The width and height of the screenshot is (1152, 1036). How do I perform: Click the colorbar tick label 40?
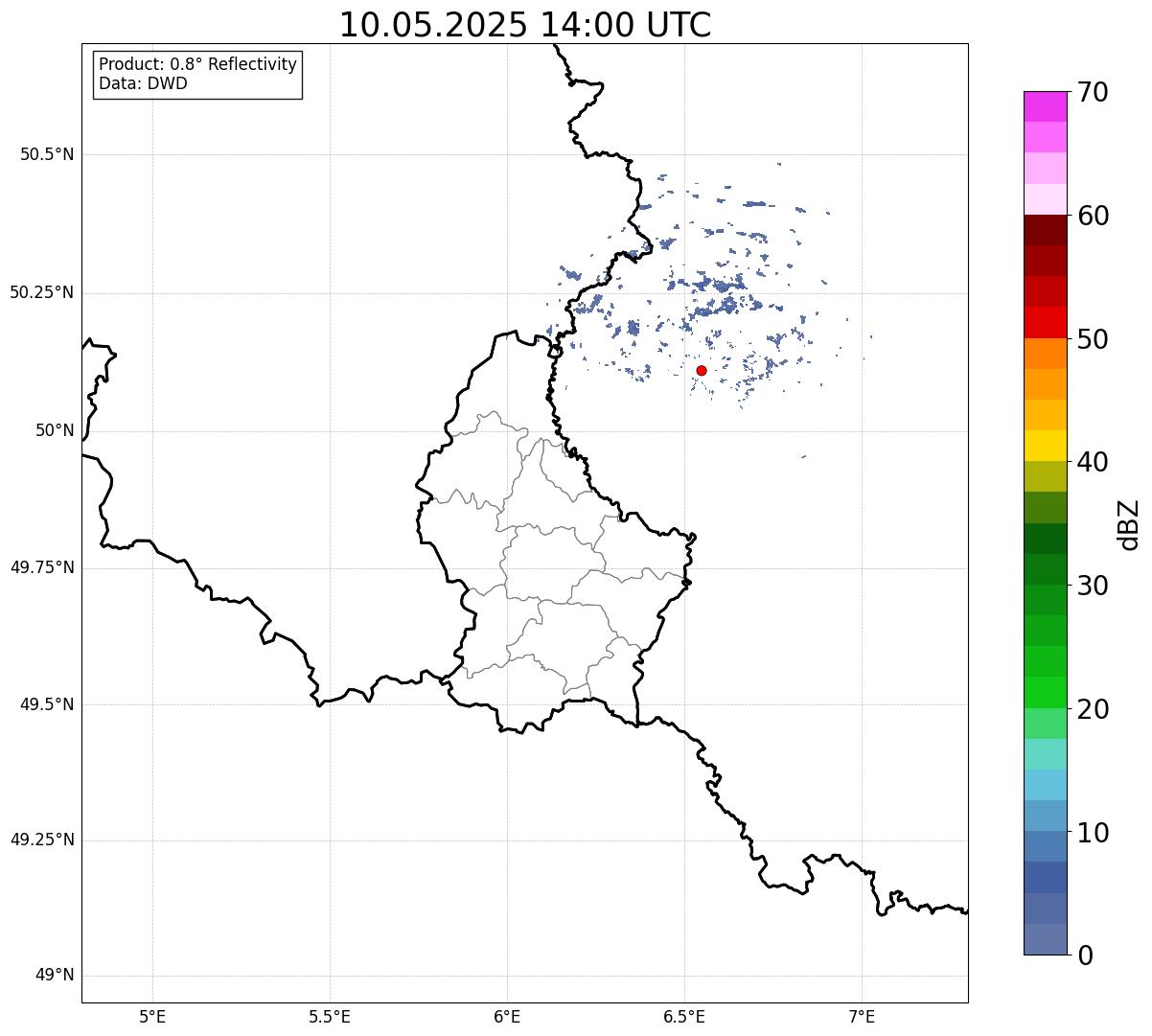point(1093,462)
